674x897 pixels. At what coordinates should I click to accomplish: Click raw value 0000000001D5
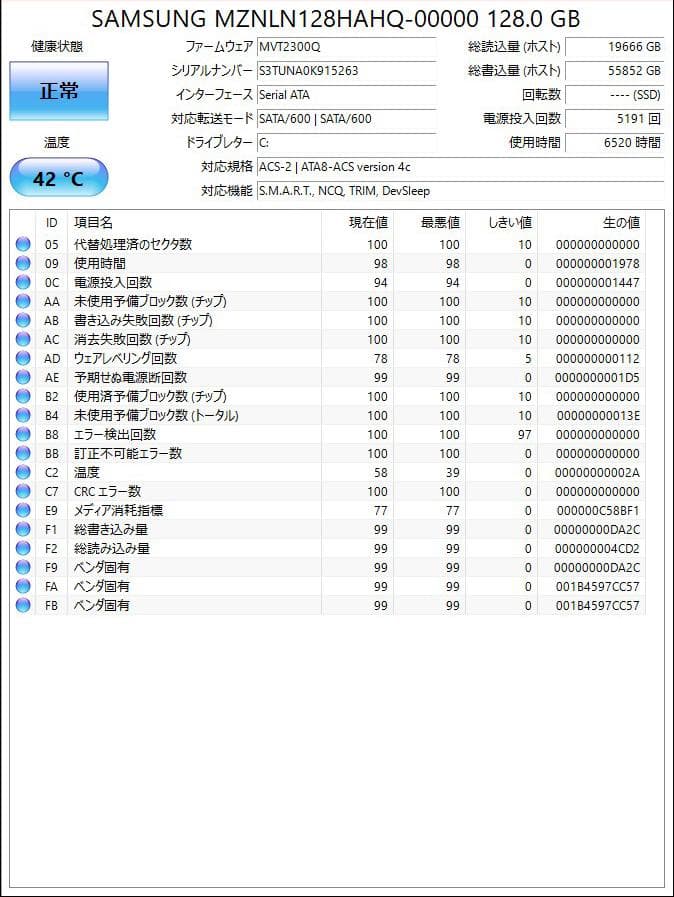(597, 378)
